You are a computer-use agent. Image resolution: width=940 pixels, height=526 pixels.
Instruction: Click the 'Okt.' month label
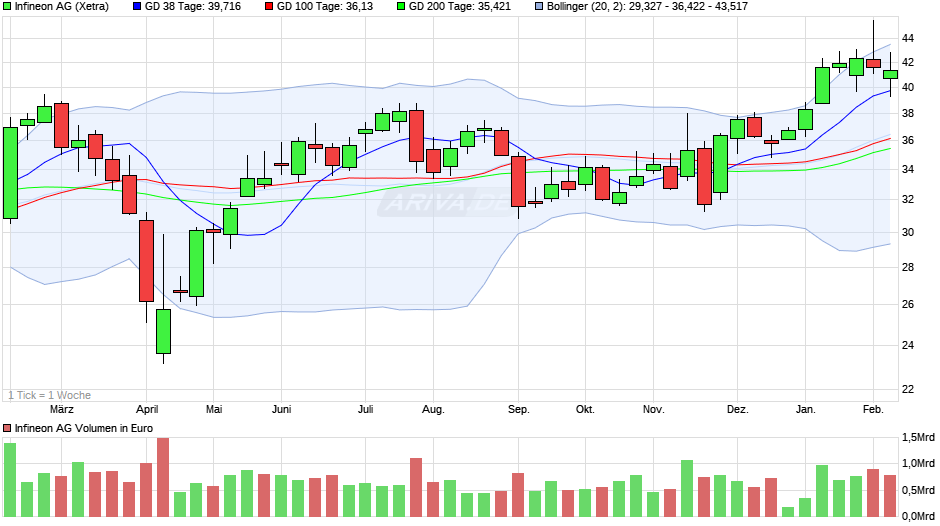click(585, 409)
